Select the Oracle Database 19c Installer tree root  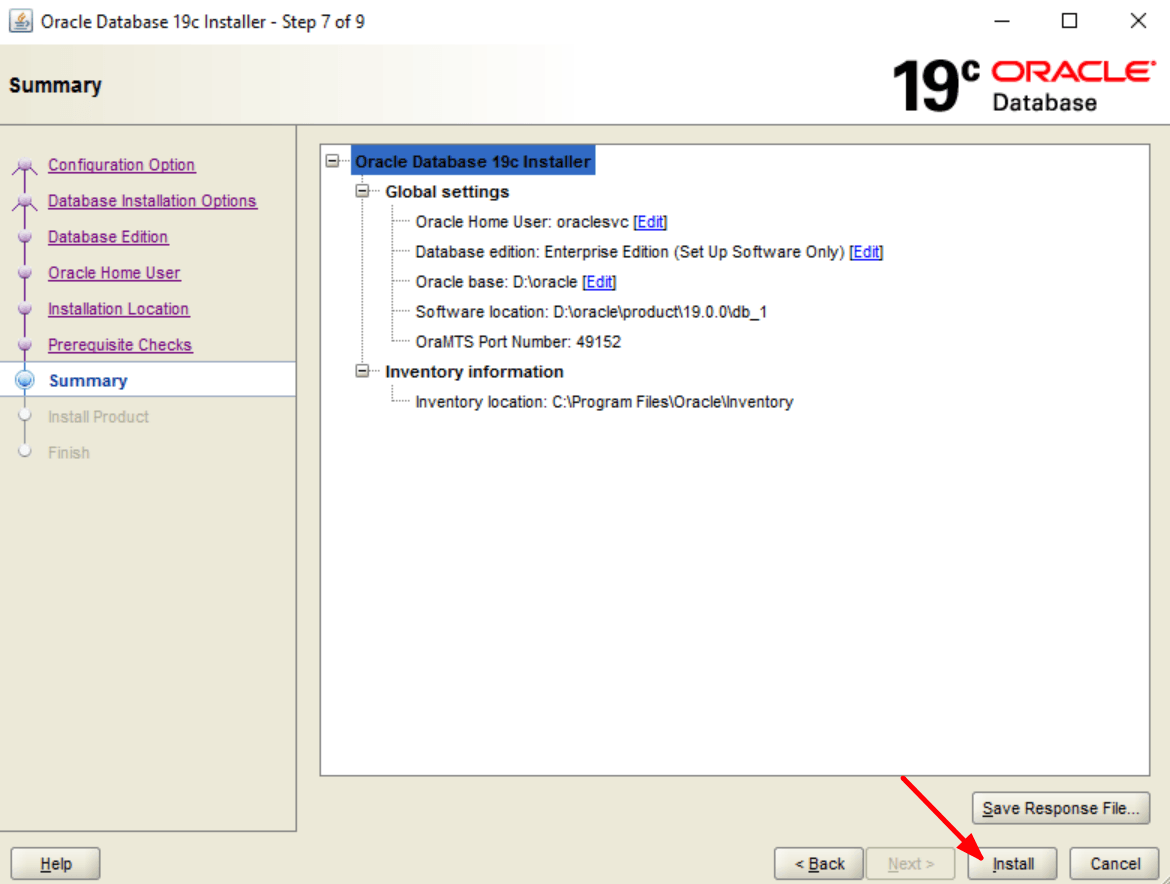click(x=473, y=161)
